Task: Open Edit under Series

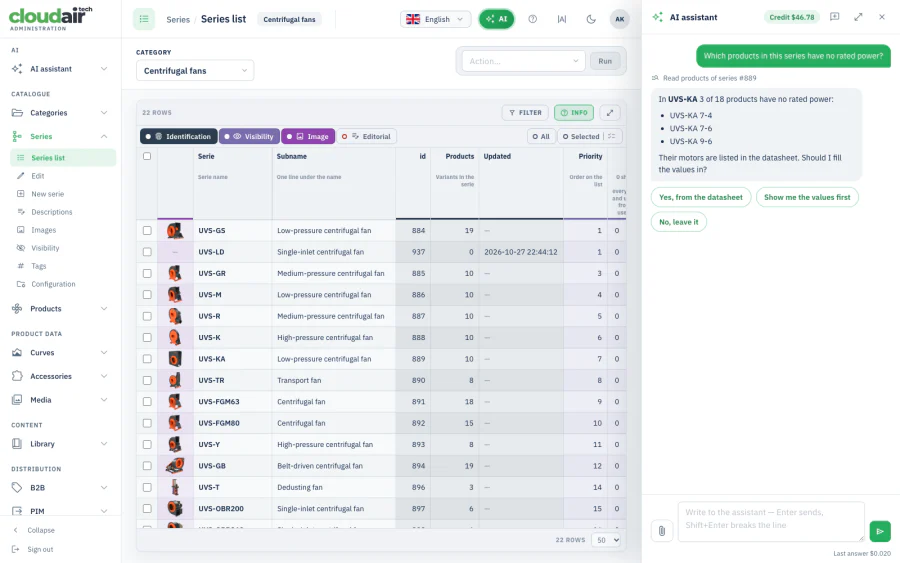Action: [x=38, y=176]
